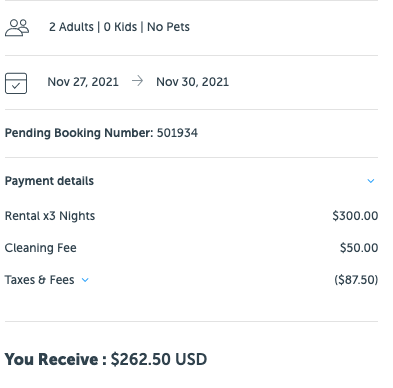The width and height of the screenshot is (393, 388).
Task: Click the $262.50 USD payout amount
Action: (159, 359)
